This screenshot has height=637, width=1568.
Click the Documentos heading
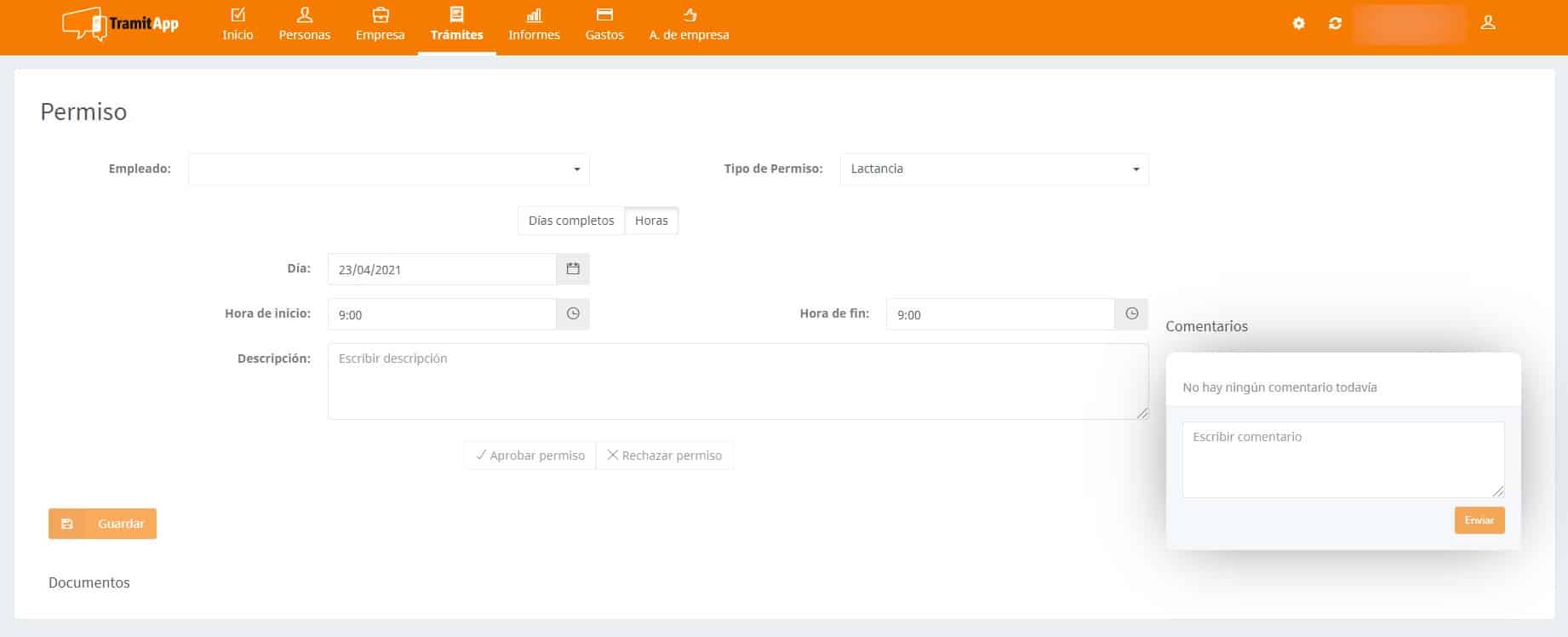pyautogui.click(x=89, y=582)
